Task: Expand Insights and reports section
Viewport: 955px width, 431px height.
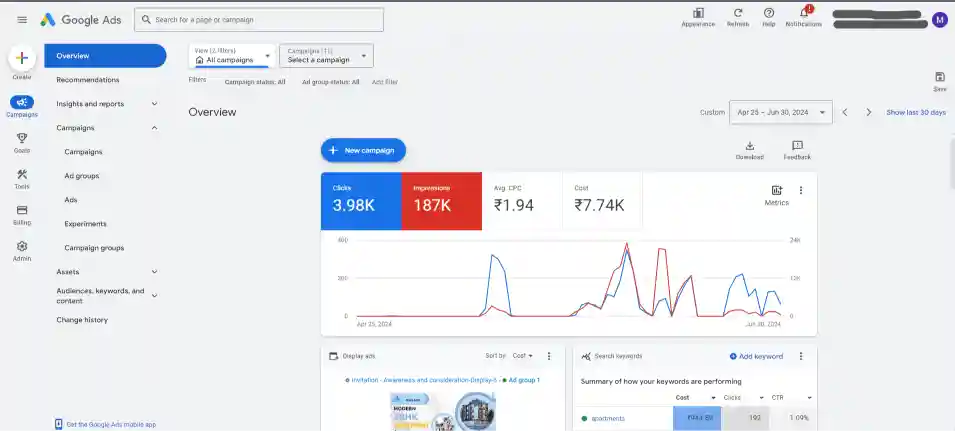Action: pos(107,104)
